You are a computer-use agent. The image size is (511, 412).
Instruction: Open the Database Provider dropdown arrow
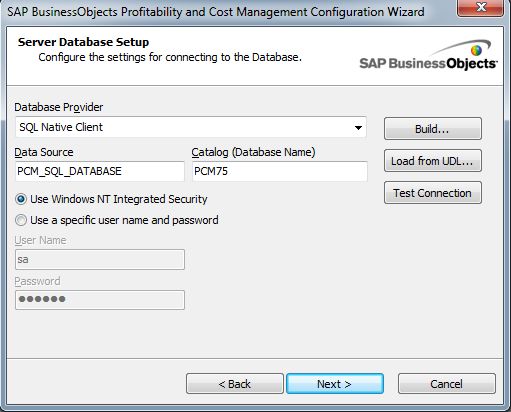[358, 127]
